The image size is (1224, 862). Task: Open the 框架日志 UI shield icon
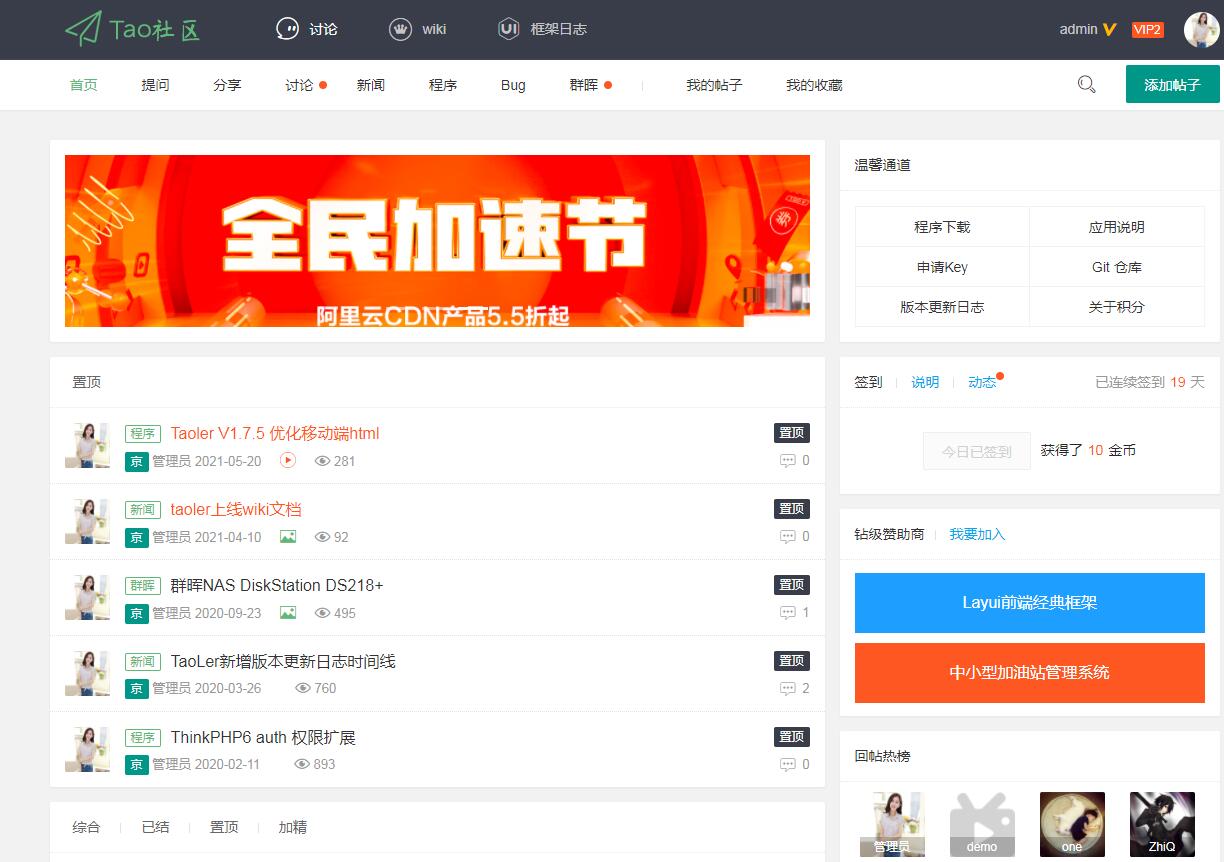coord(509,29)
